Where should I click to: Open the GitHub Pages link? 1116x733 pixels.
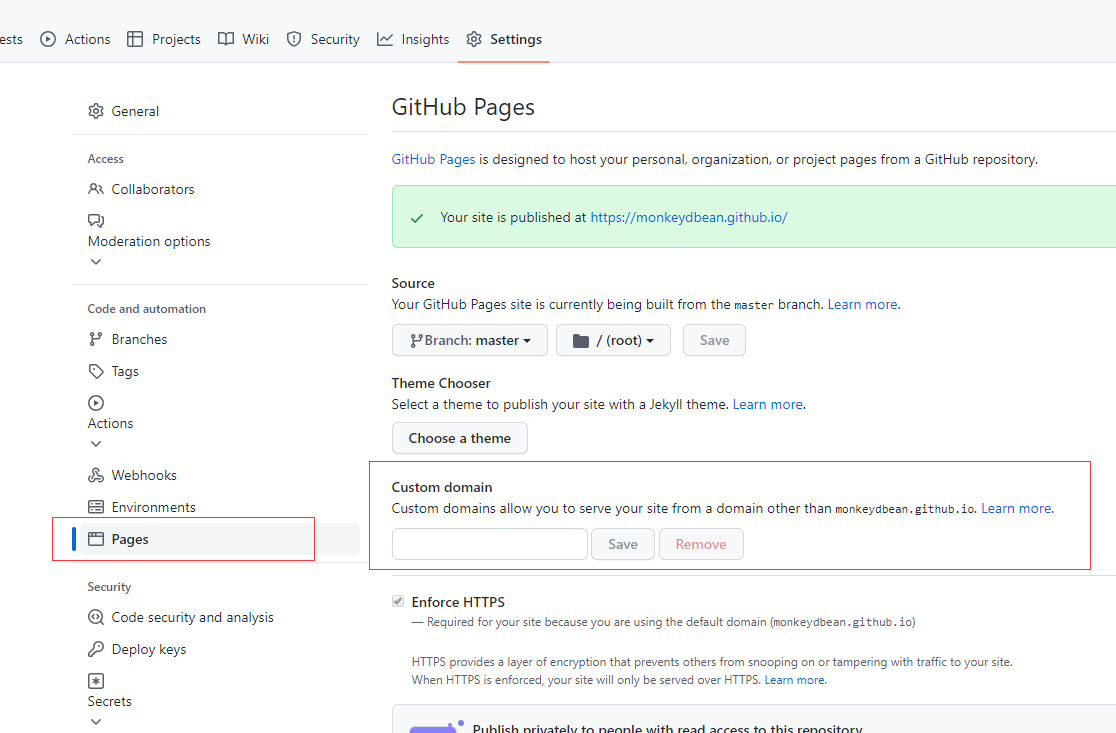click(433, 159)
